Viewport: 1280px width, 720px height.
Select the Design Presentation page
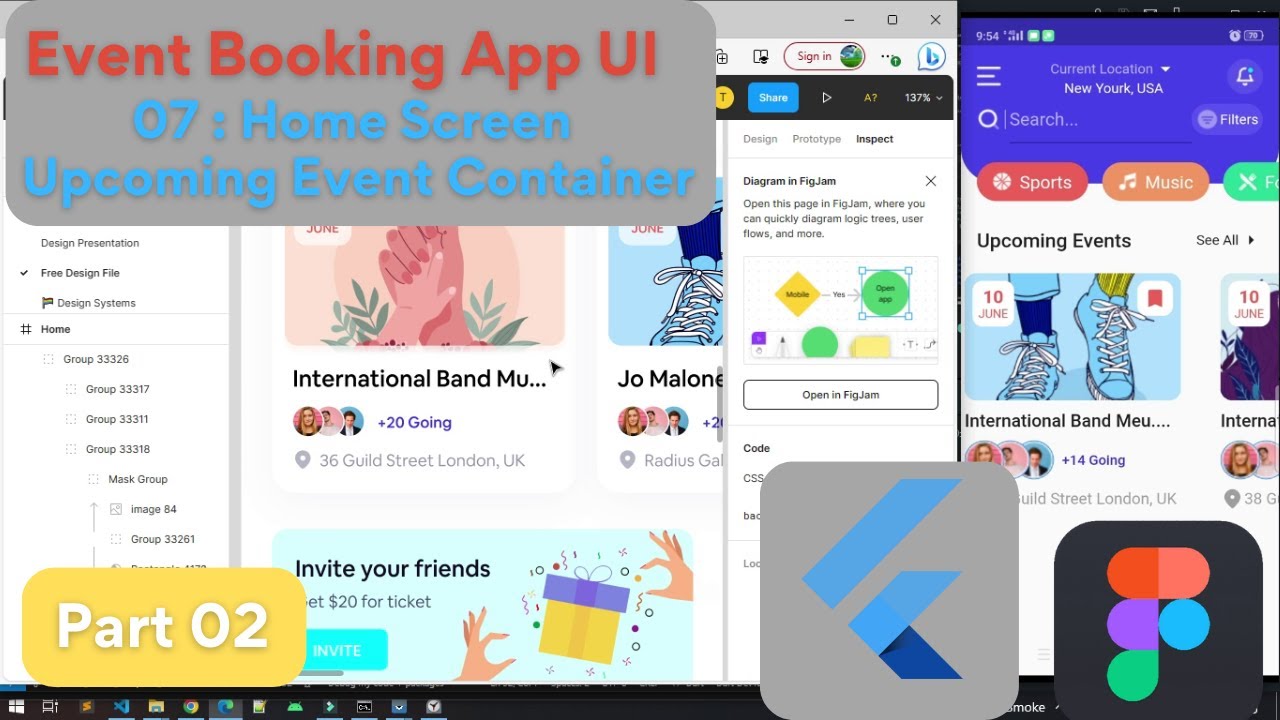(90, 243)
